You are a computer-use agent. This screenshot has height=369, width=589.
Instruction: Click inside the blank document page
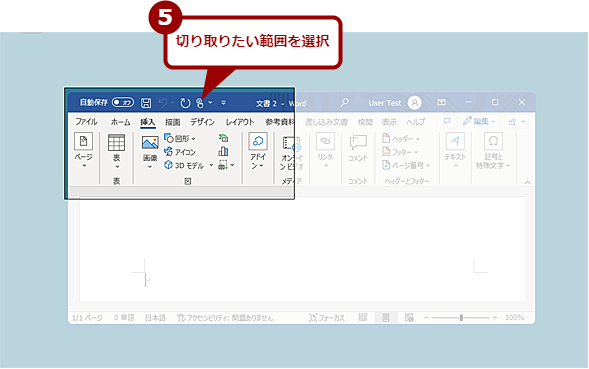tap(302, 250)
